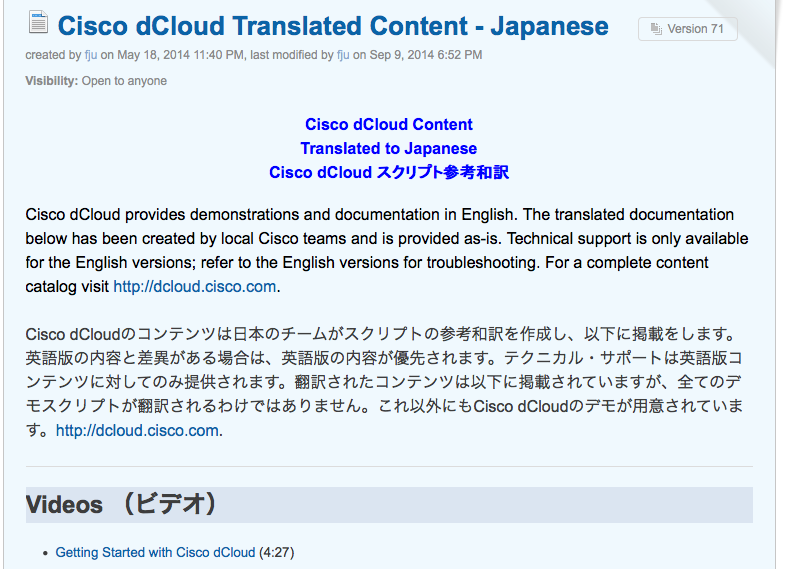Open Getting Started with Cisco dCloud video
This screenshot has width=797, height=569.
155,552
